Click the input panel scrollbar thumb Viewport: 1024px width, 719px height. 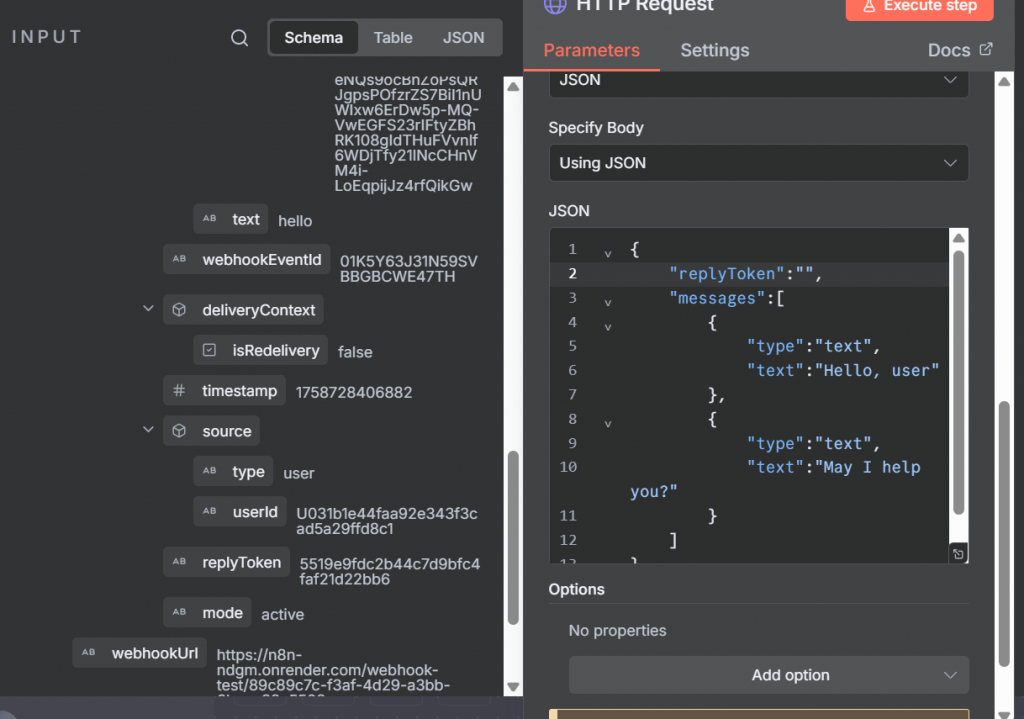pos(513,537)
